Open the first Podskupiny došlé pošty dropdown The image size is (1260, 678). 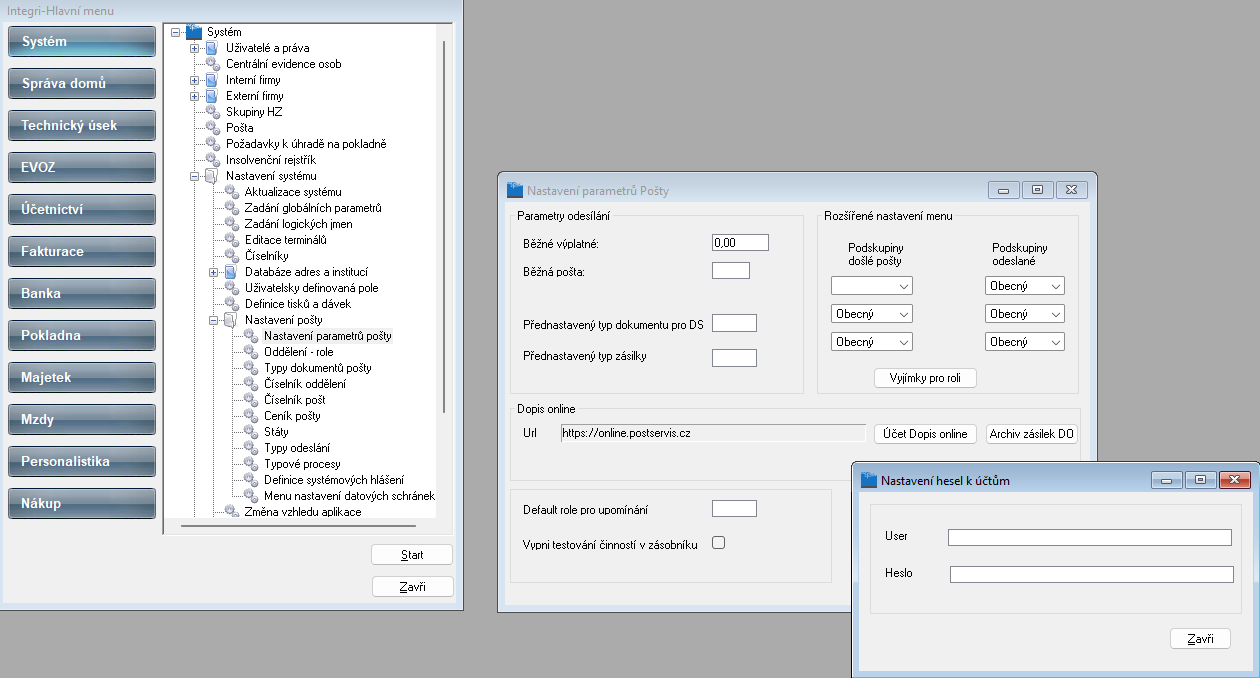(x=872, y=286)
